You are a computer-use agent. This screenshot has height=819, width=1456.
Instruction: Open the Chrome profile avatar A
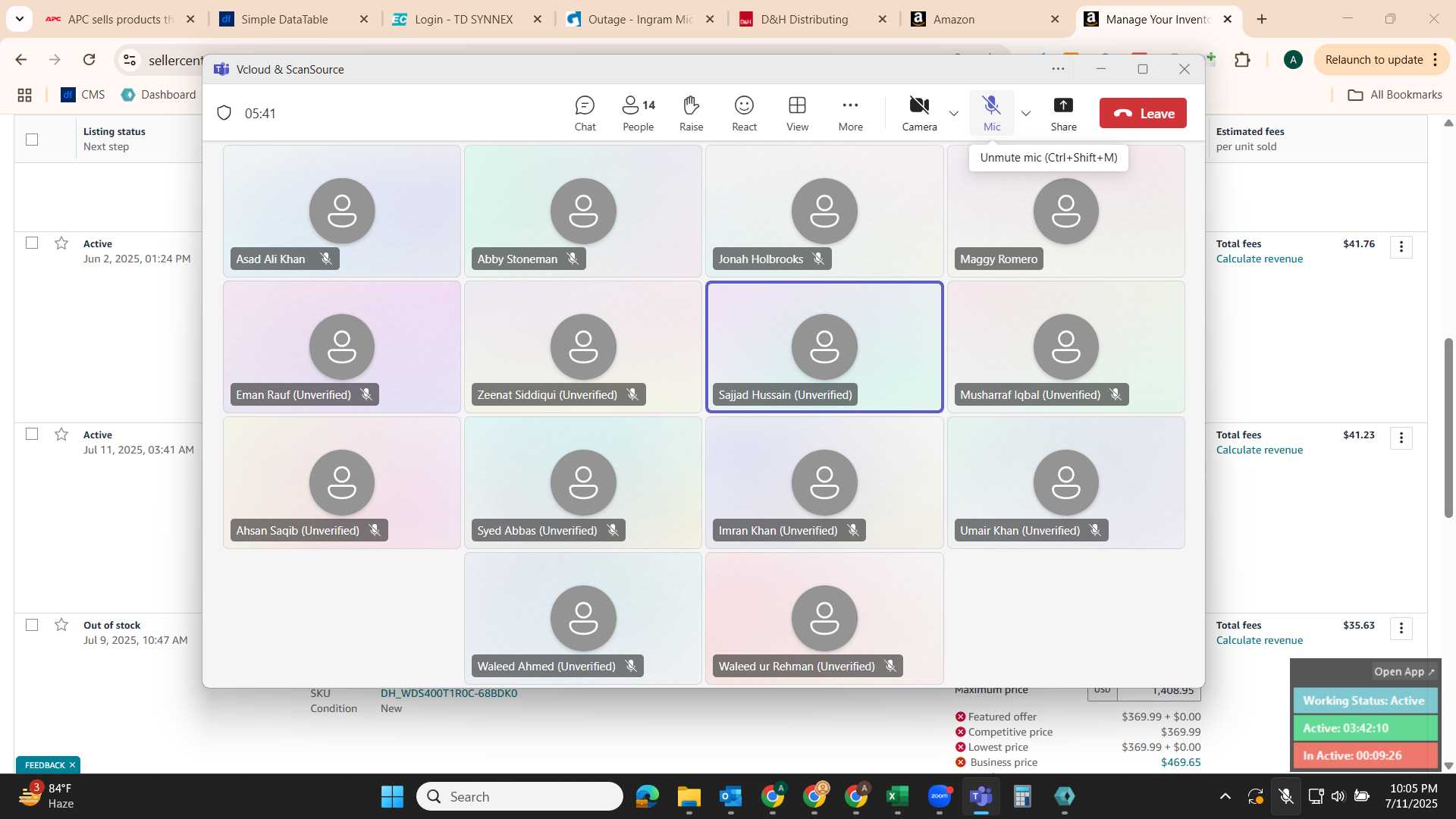click(x=1293, y=59)
